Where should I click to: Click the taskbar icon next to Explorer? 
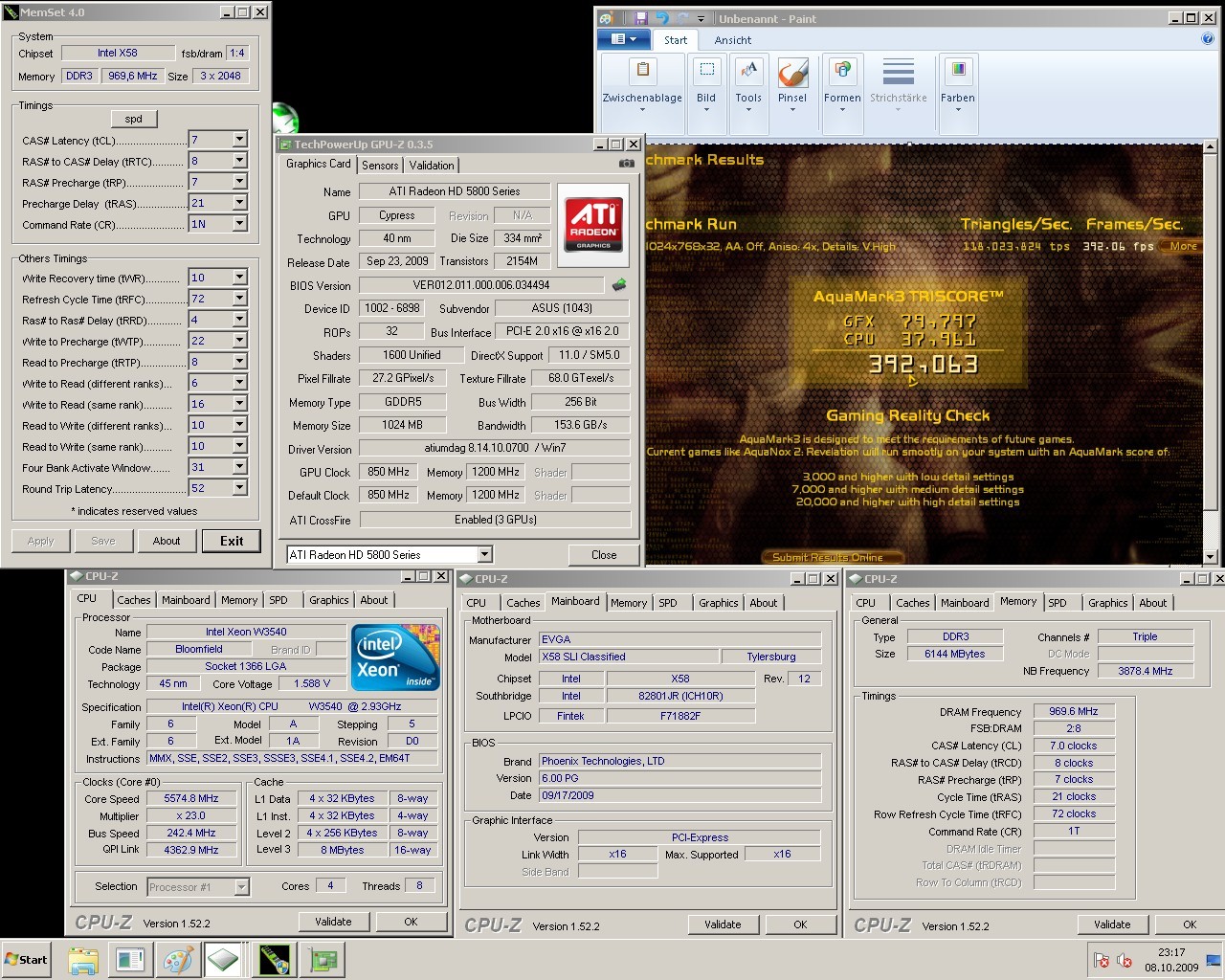tap(130, 960)
